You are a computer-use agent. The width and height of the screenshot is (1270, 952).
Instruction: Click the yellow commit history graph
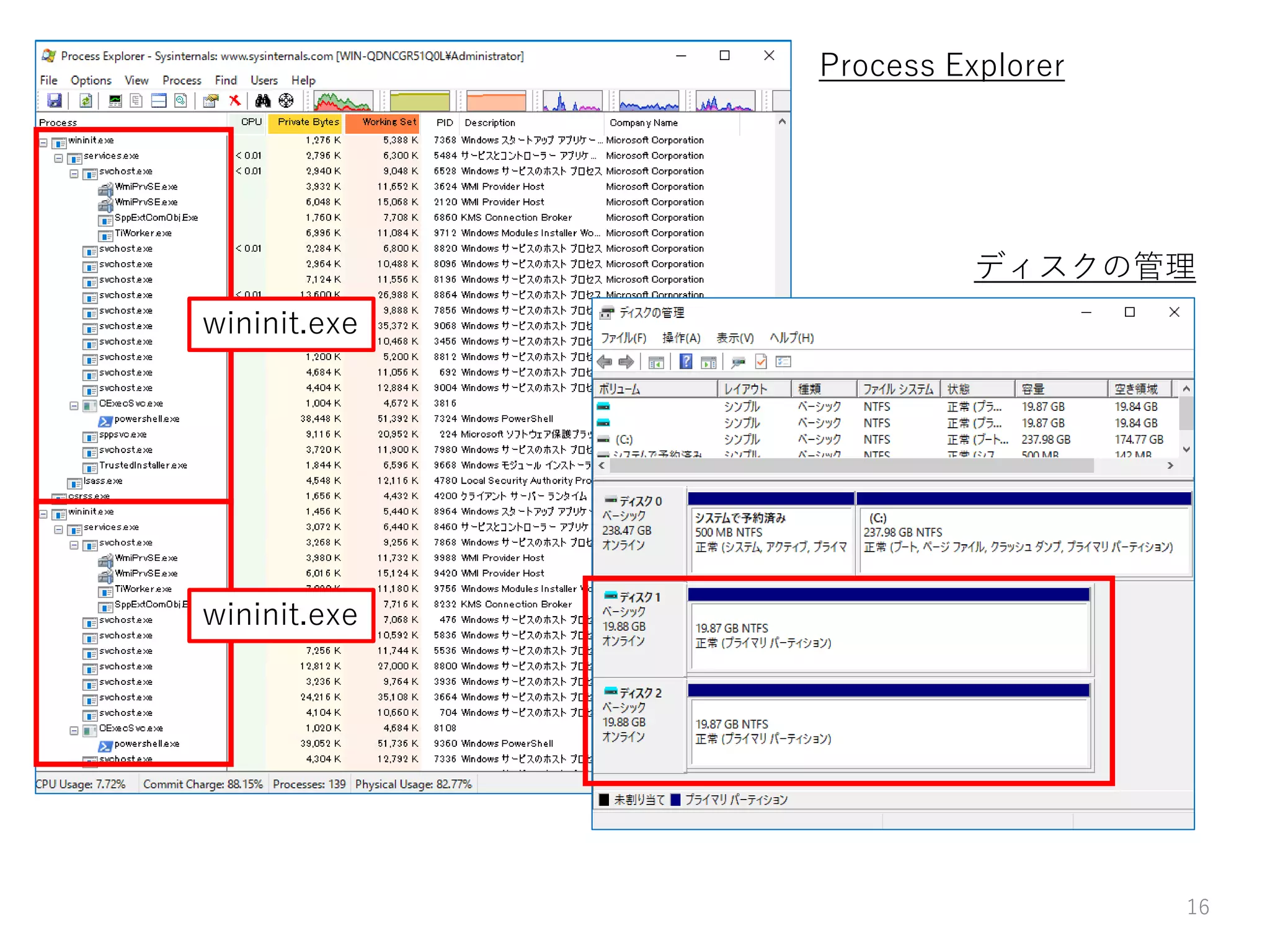click(420, 100)
